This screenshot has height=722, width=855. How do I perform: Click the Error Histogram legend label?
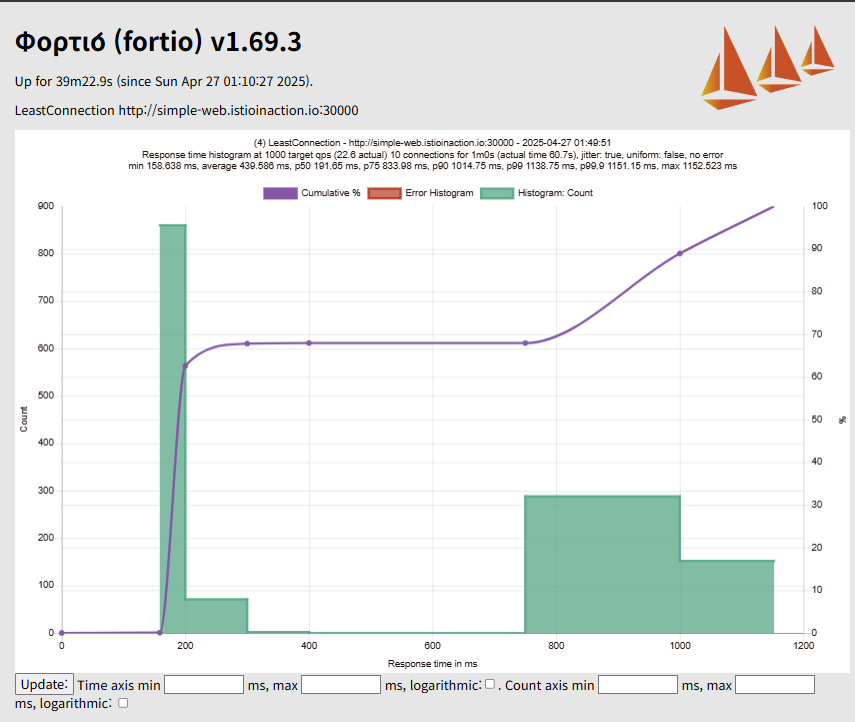pos(439,193)
